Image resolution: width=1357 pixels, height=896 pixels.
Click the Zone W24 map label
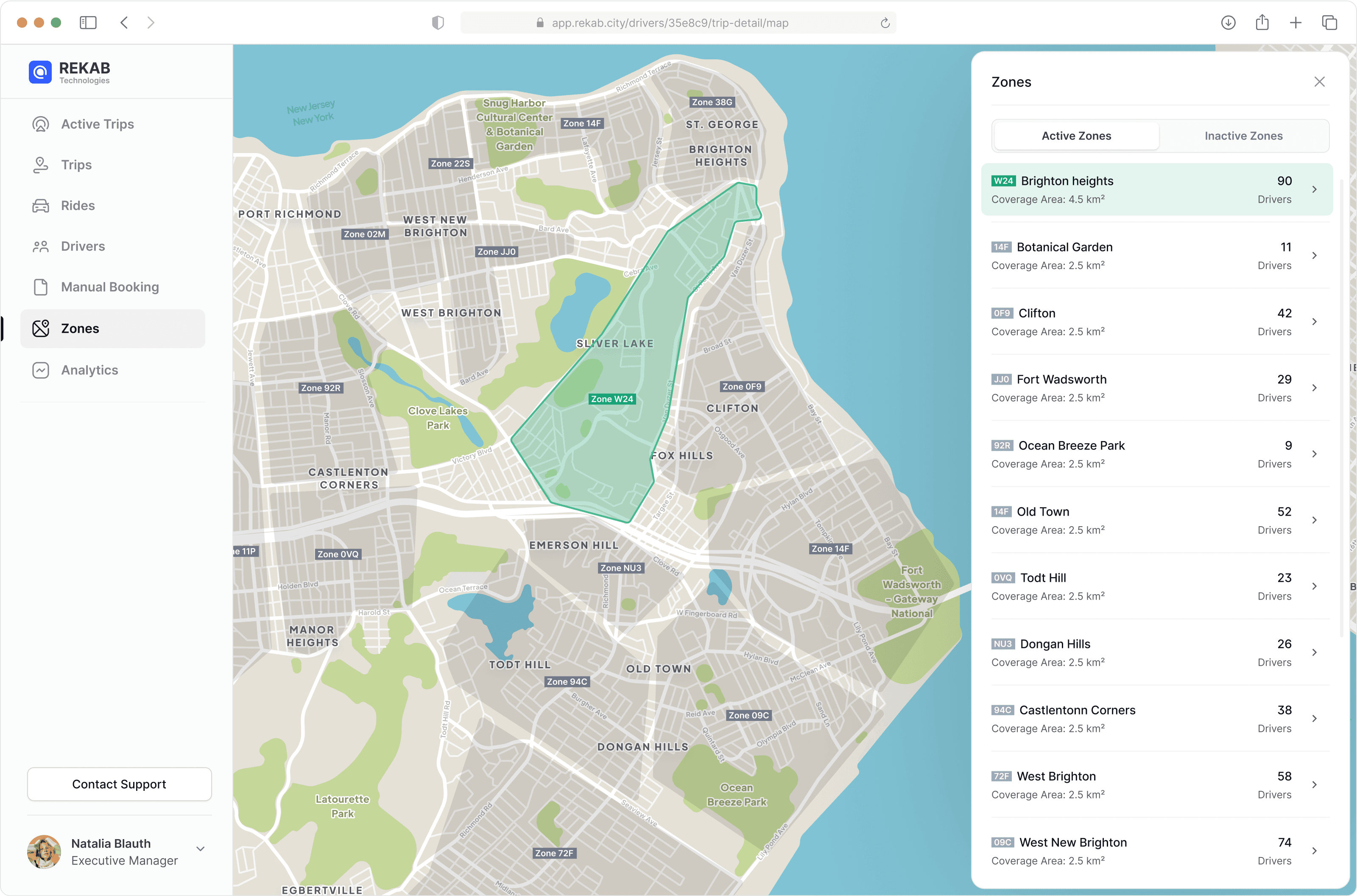[x=611, y=399]
